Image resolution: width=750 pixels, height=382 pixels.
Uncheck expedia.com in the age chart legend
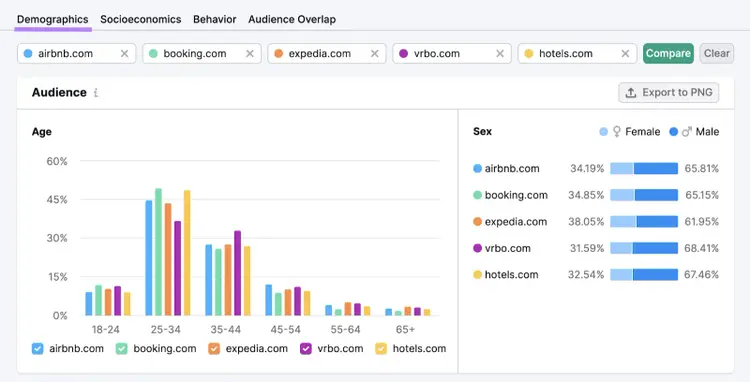coord(214,349)
